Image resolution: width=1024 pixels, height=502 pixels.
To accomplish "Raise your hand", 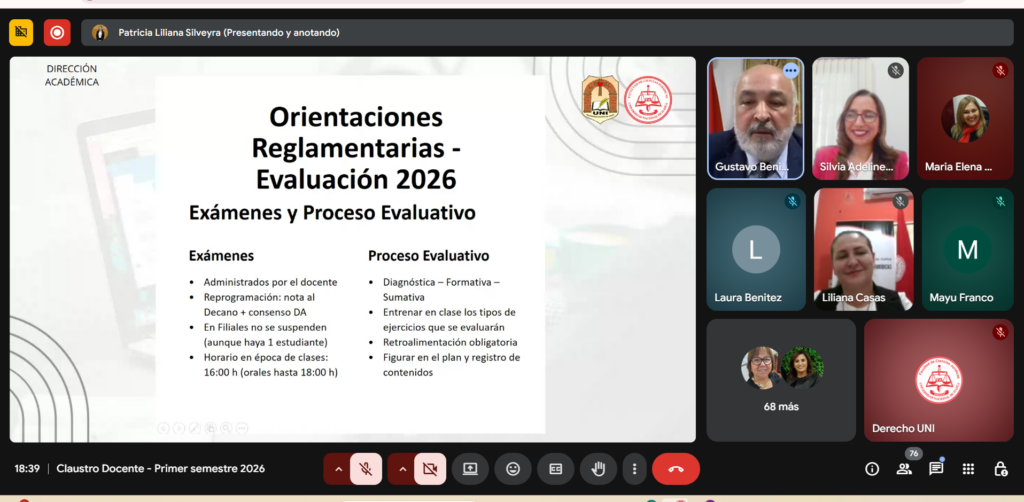I will coord(598,468).
